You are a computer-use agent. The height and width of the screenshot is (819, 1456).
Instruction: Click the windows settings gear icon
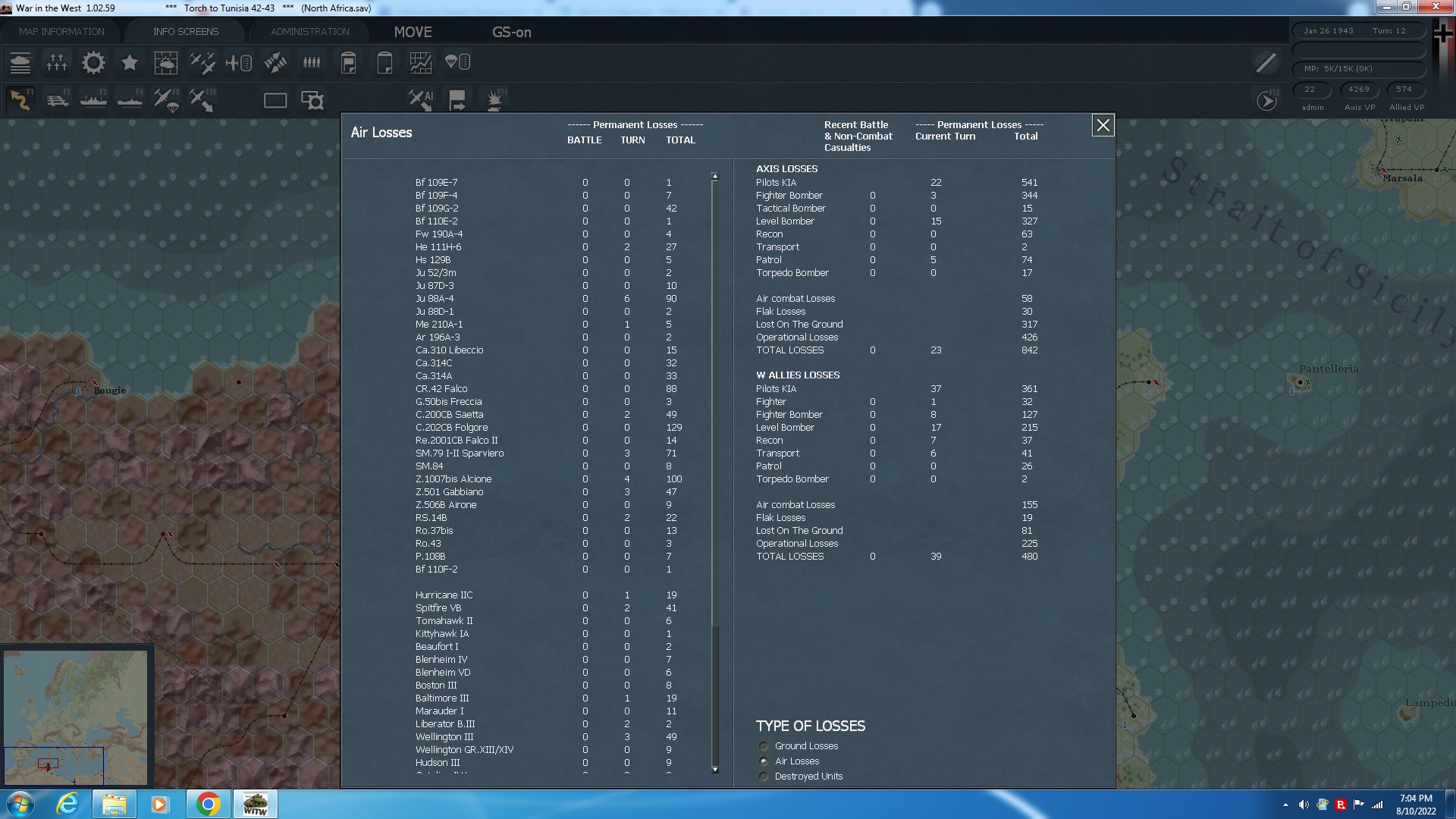312,100
